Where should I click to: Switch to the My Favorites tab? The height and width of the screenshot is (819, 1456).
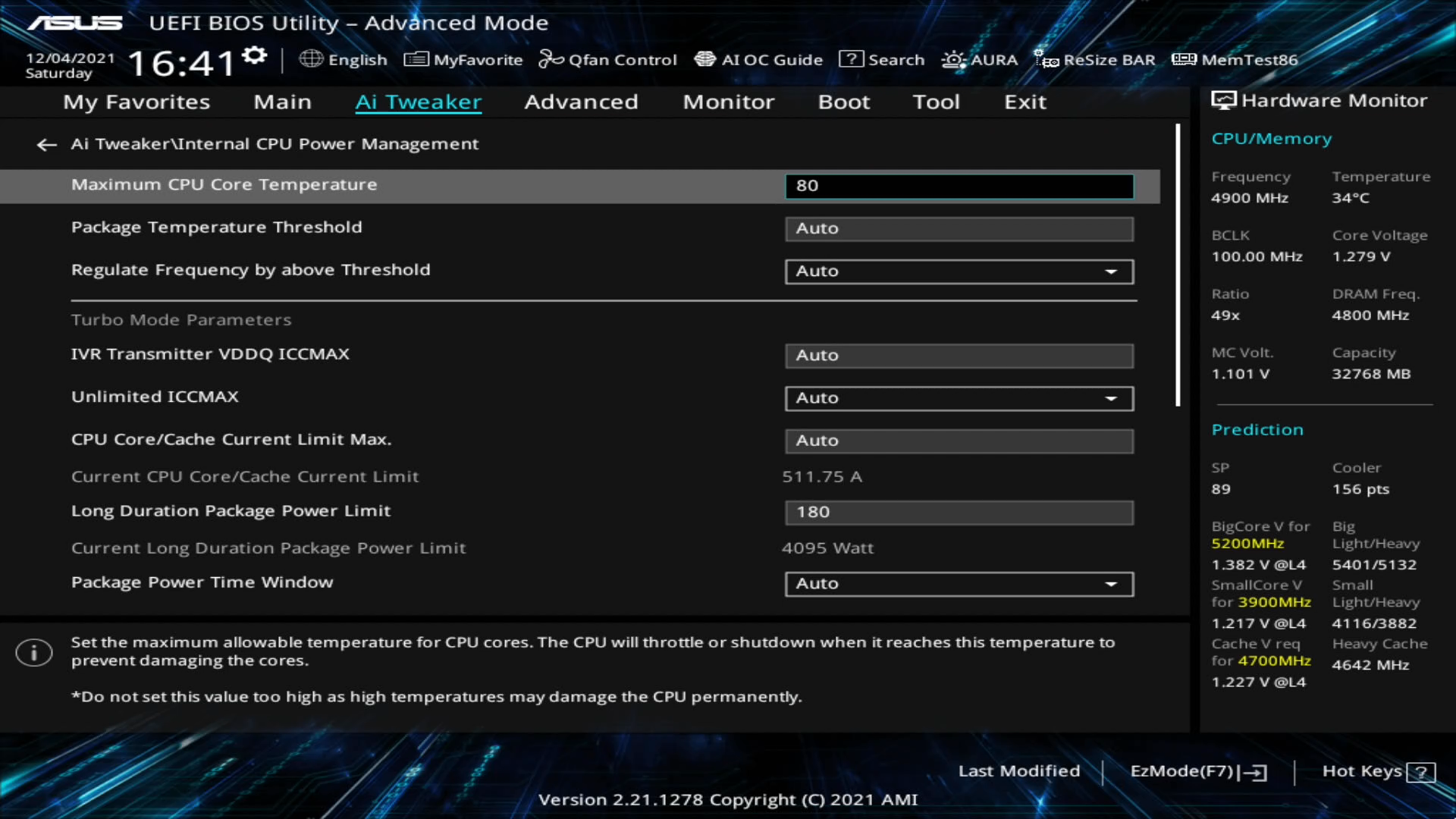[136, 102]
